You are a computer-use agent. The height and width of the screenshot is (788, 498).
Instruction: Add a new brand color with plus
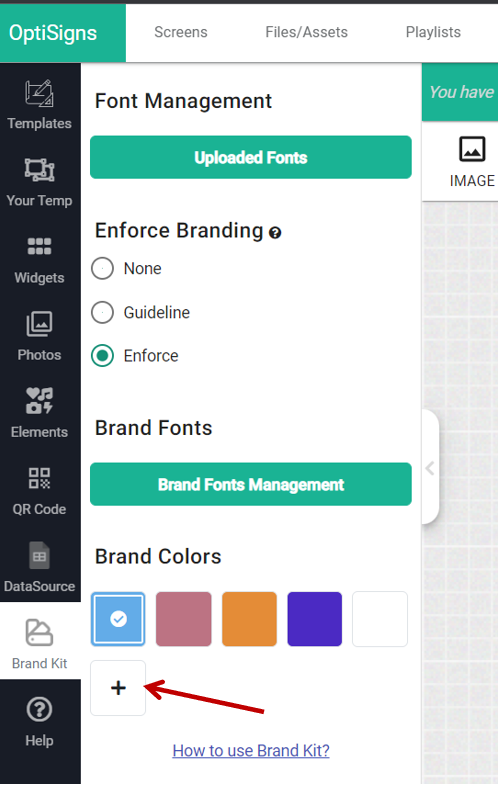[x=118, y=687]
